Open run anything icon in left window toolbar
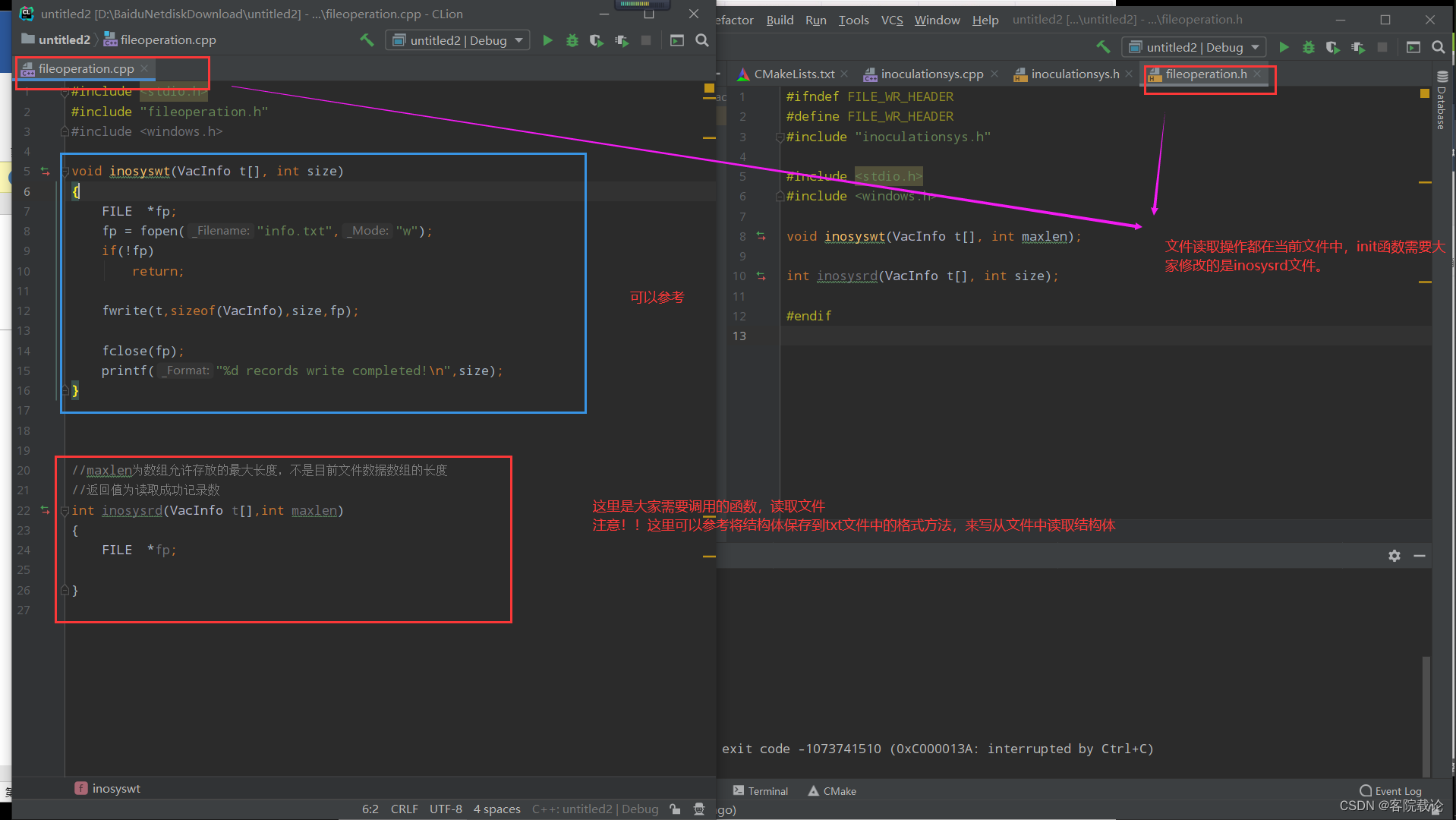This screenshot has height=820, width=1456. pos(677,40)
